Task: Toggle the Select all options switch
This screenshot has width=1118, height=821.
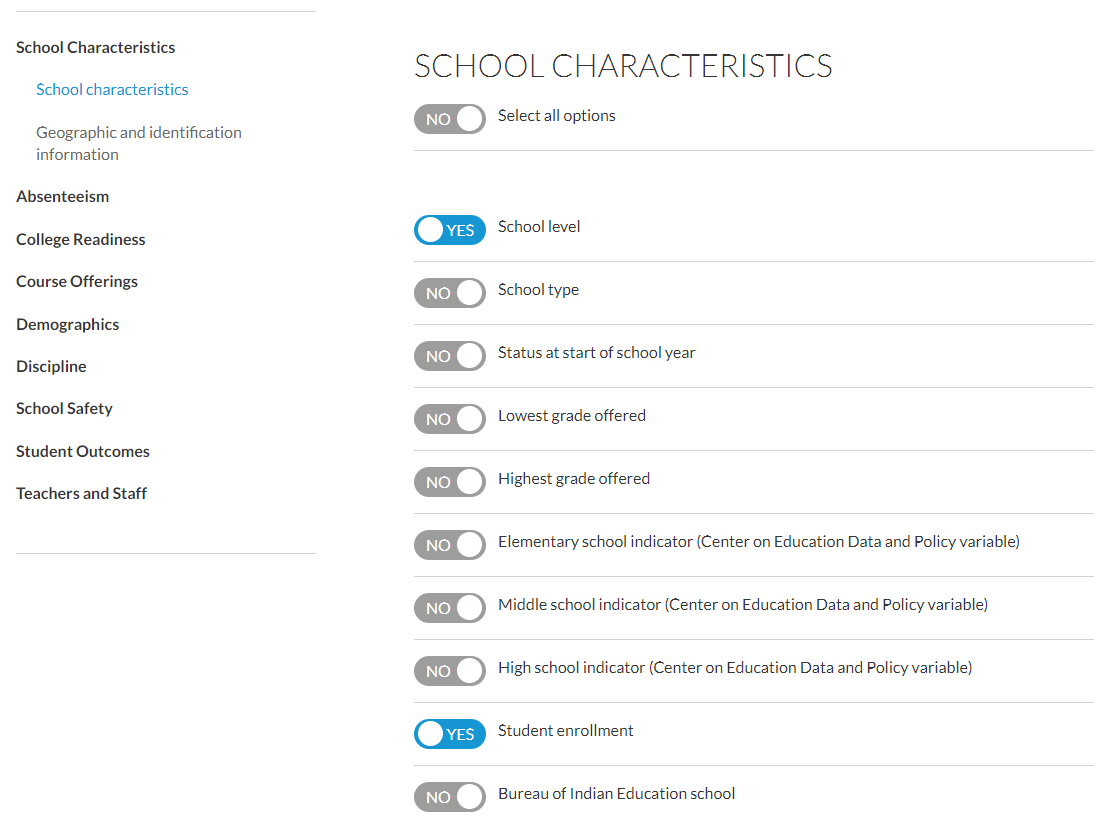Action: [x=449, y=119]
